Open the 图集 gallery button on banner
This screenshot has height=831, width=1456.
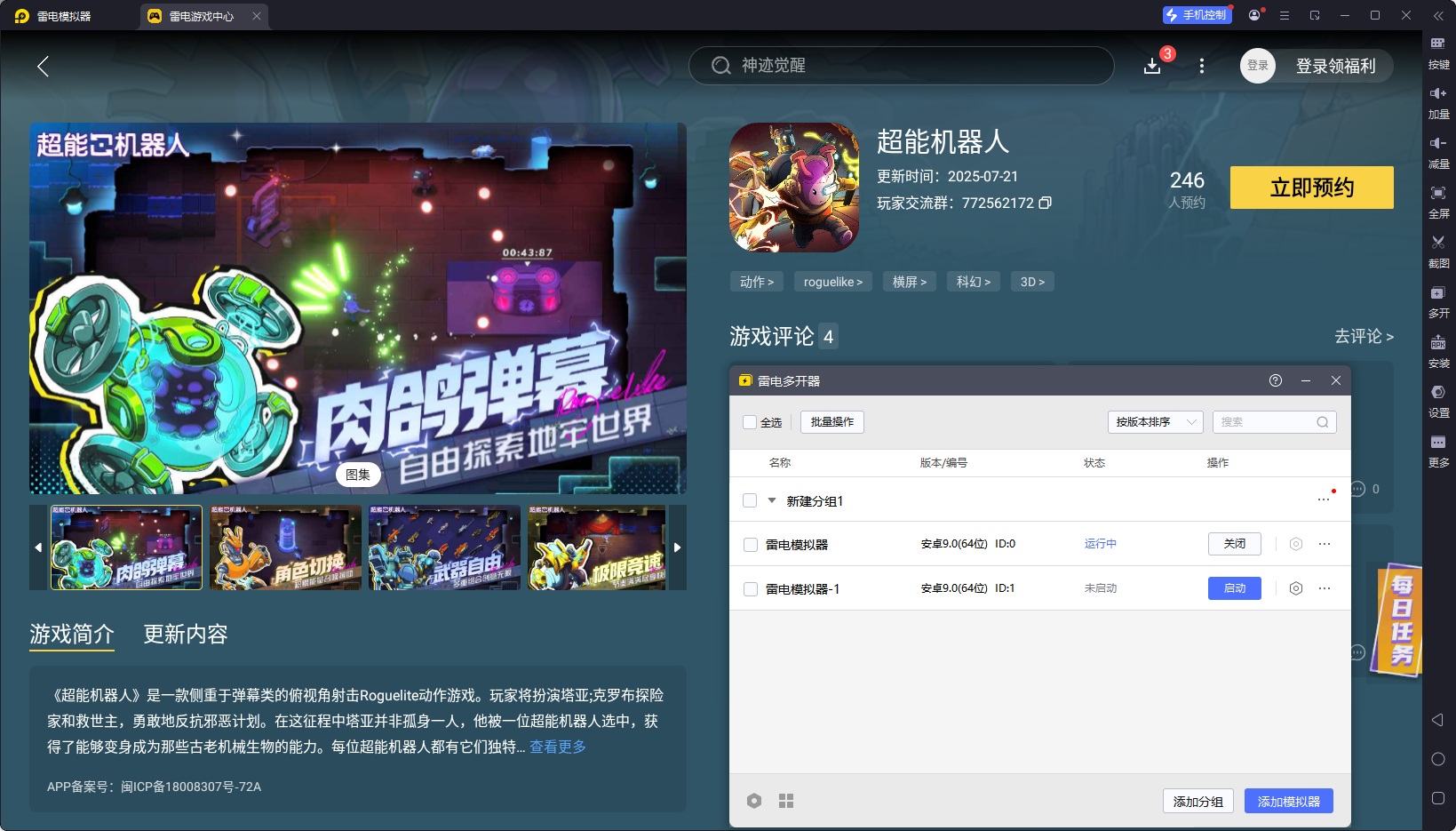pos(358,475)
